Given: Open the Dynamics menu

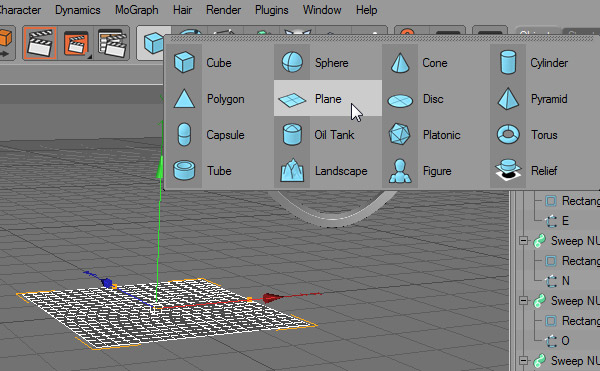Looking at the screenshot, I should pyautogui.click(x=78, y=10).
